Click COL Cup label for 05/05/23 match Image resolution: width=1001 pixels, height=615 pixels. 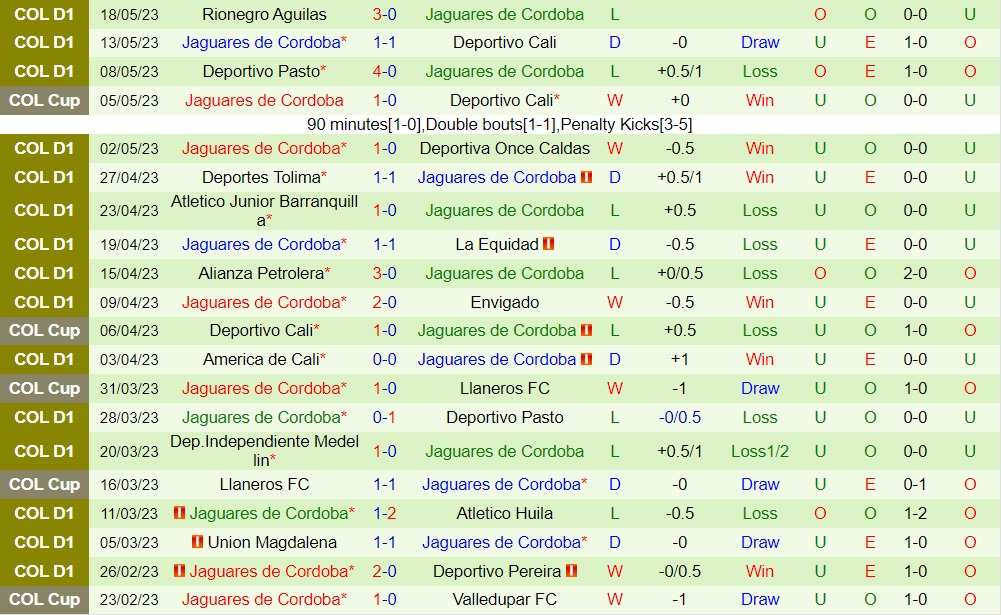tap(44, 100)
